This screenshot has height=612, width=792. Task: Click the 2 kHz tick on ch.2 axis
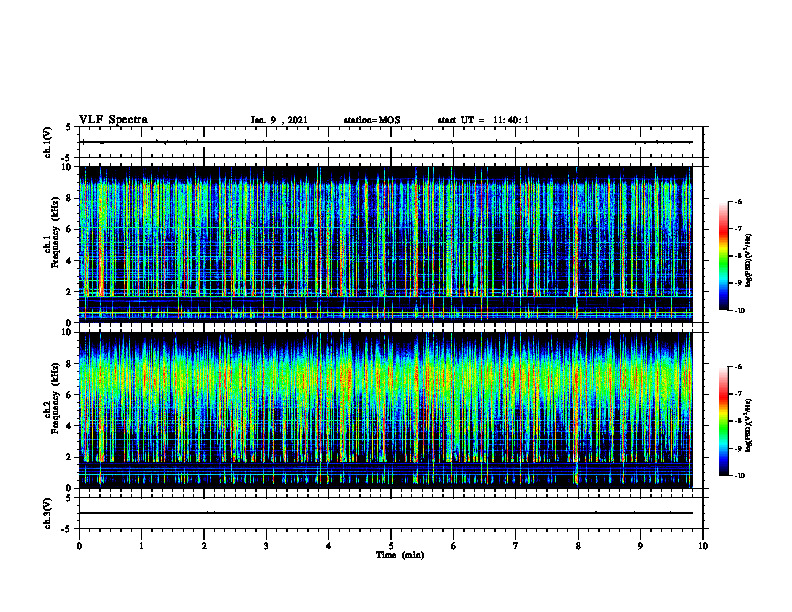(70, 457)
